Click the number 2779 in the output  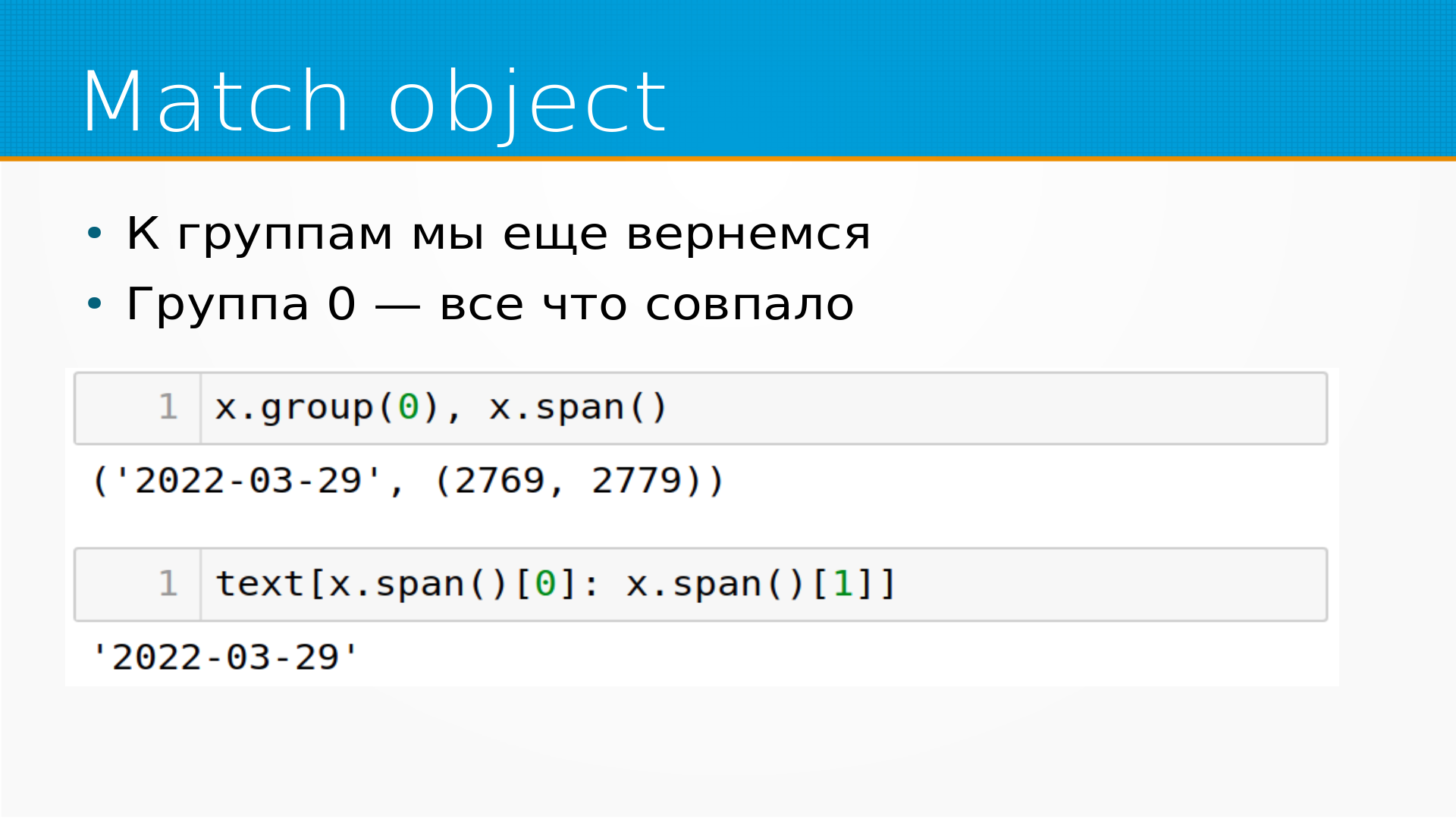click(637, 481)
